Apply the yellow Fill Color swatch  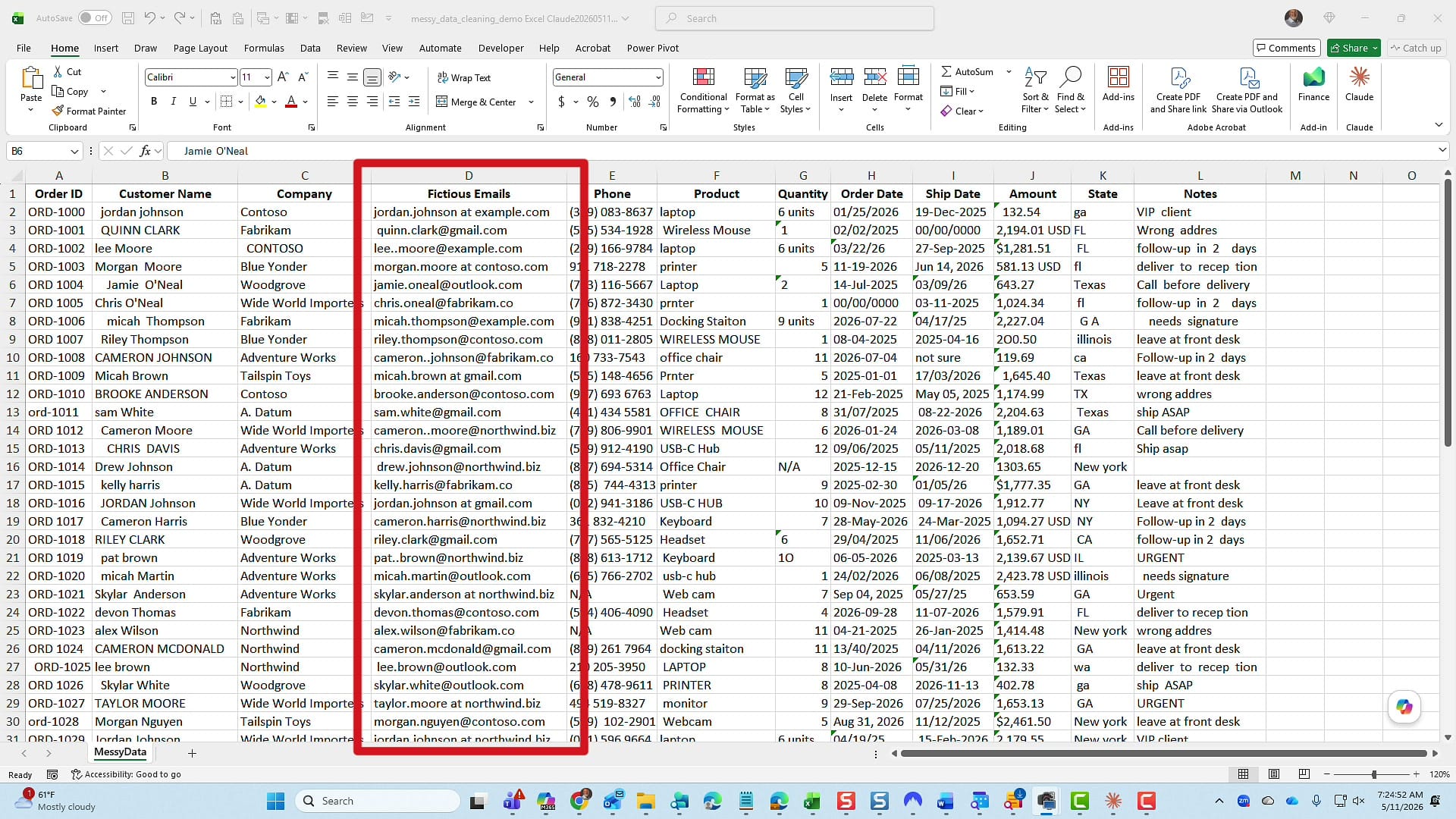(260, 102)
